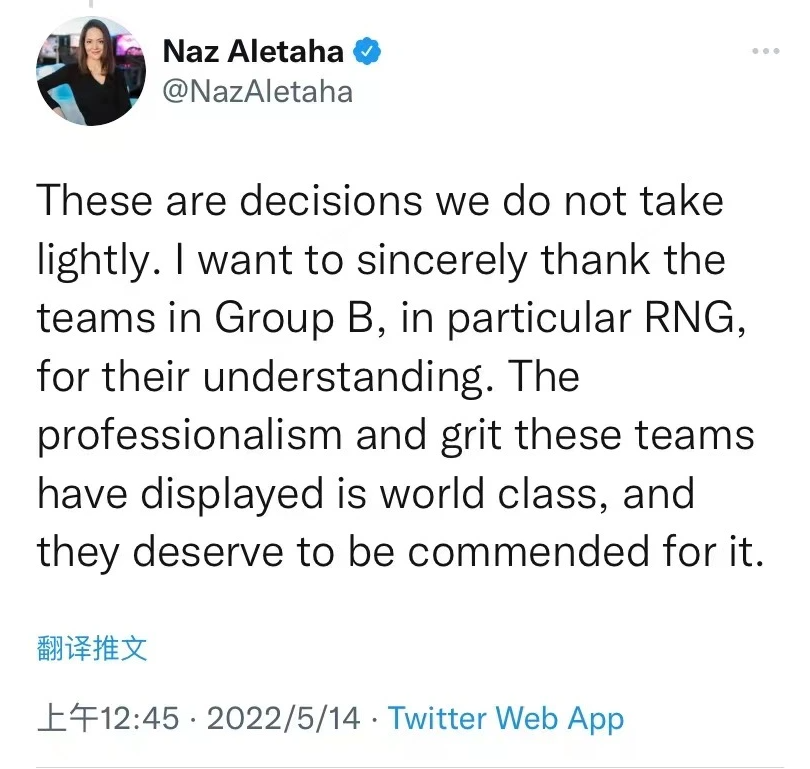This screenshot has height=769, width=810.
Task: Open the three-dot more options menu
Action: pyautogui.click(x=765, y=50)
